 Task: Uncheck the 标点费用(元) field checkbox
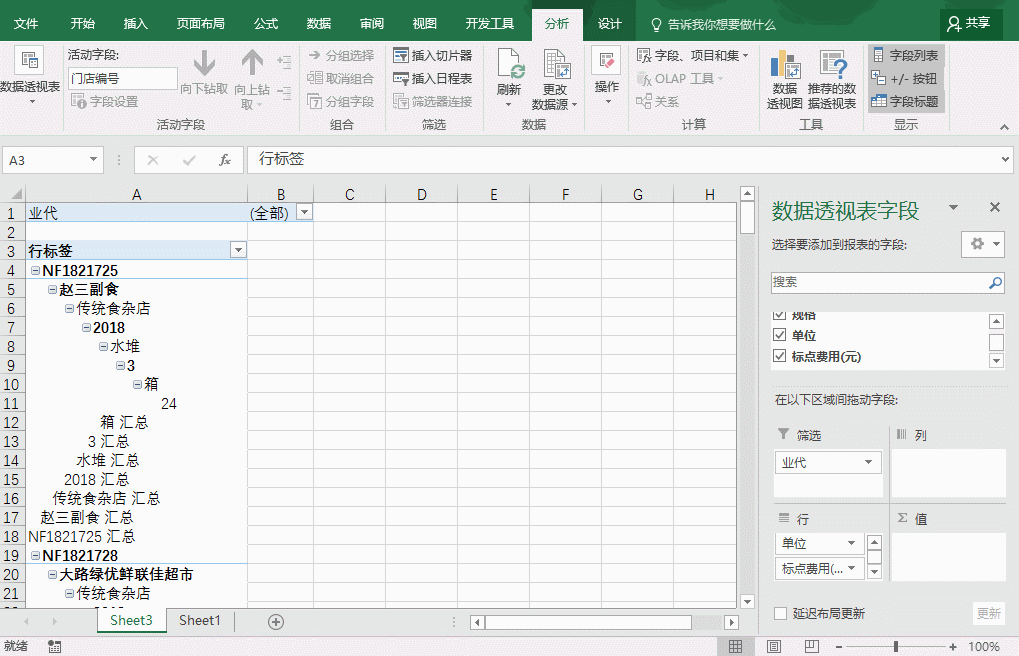click(780, 356)
